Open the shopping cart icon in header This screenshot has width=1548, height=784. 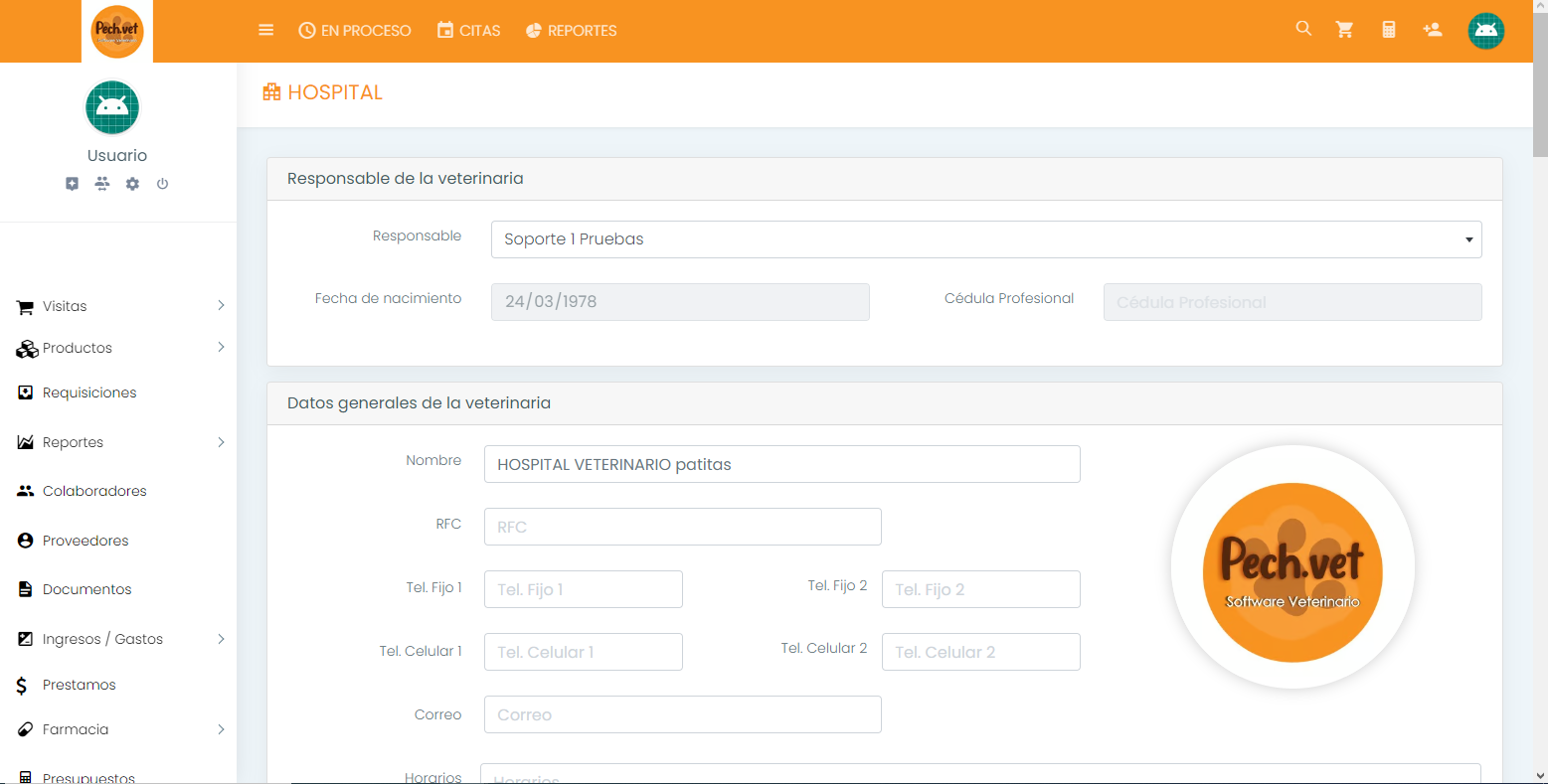pos(1345,30)
